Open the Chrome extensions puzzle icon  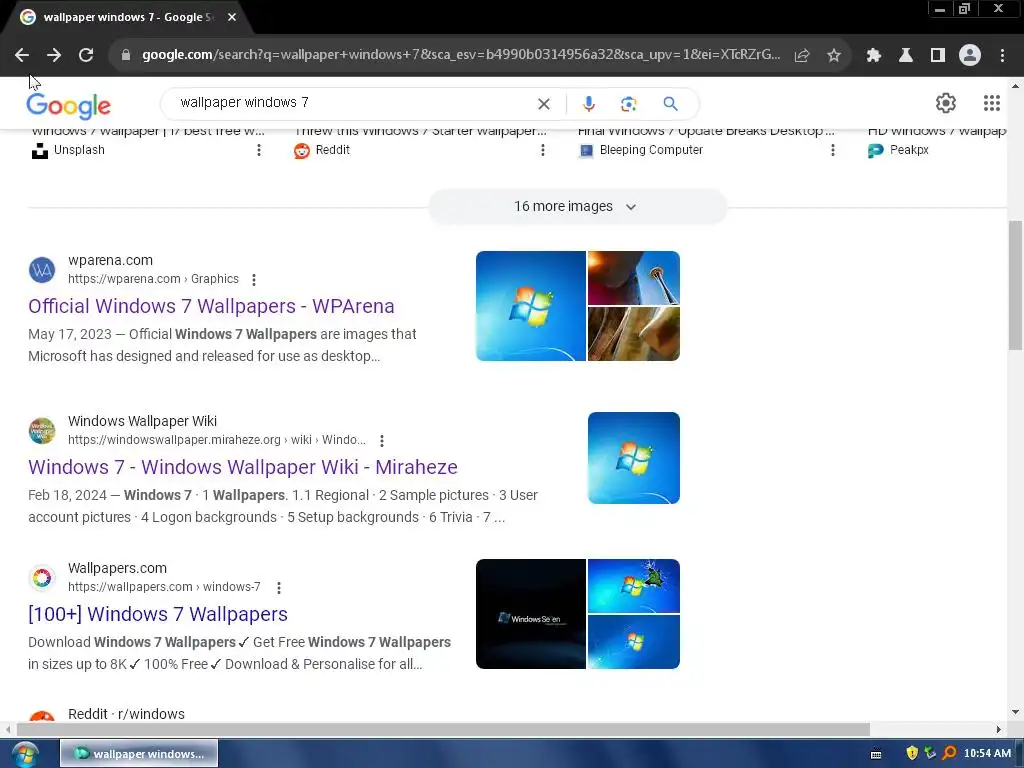pos(874,56)
